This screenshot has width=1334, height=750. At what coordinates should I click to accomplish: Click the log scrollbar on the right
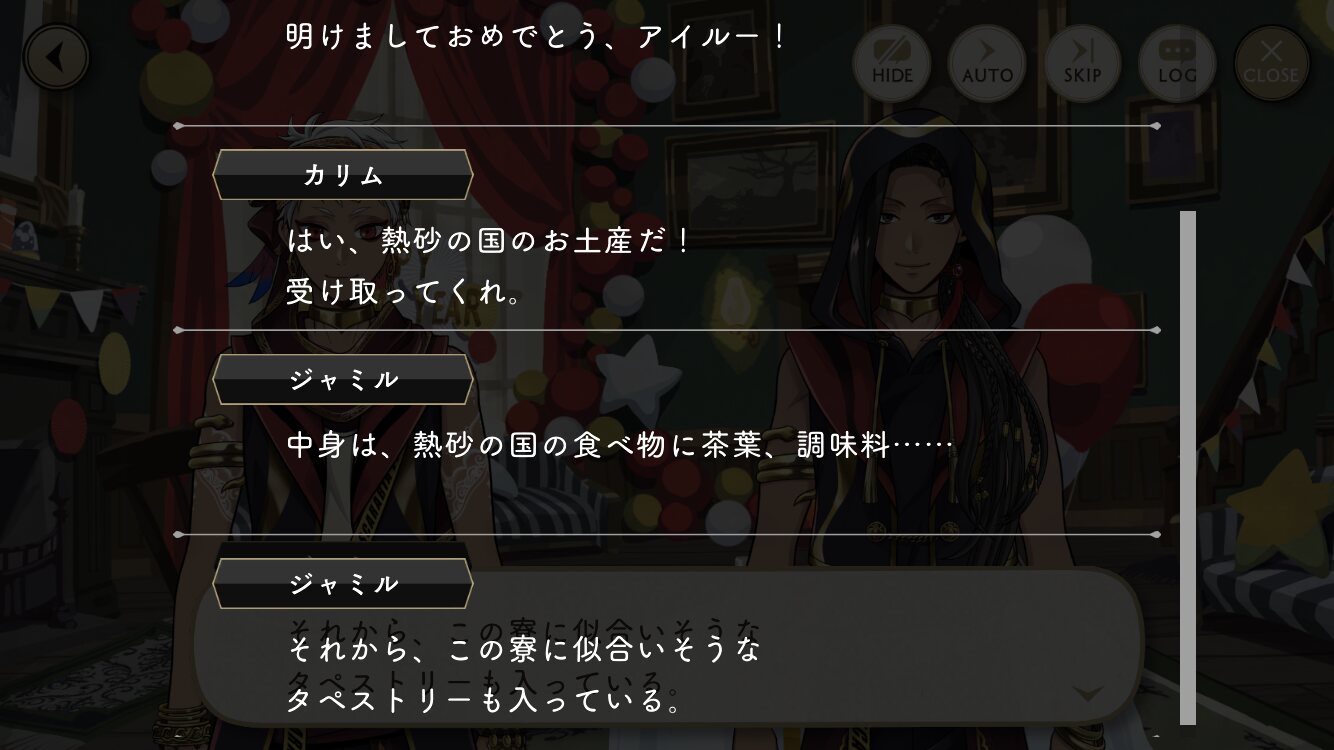[1188, 467]
